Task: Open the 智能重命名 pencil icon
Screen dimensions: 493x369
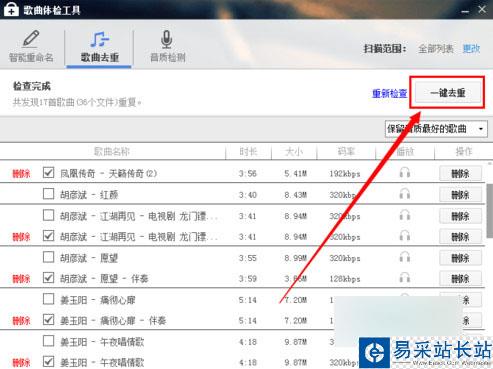Action: tap(31, 39)
